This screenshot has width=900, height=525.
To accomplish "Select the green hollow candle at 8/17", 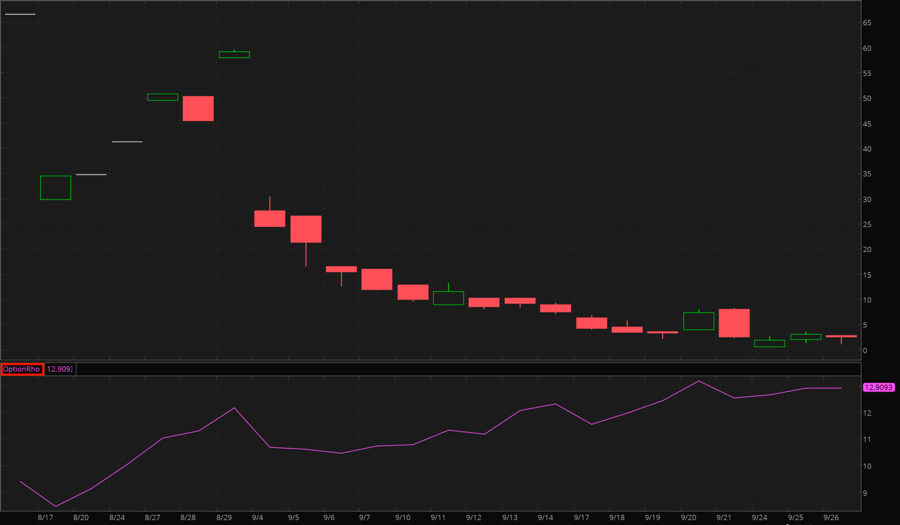I will [x=55, y=188].
